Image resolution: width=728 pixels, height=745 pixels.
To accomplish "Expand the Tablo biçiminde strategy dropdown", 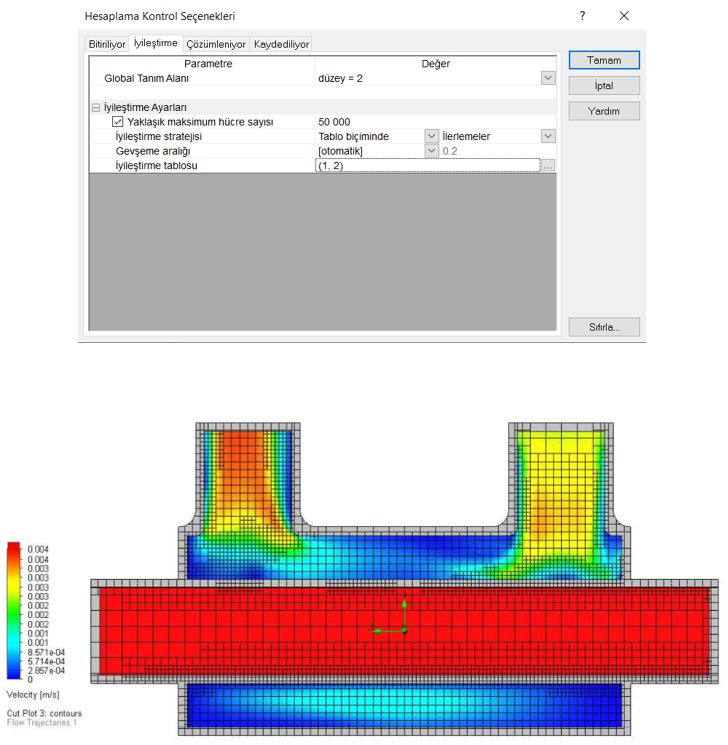I will (x=432, y=136).
